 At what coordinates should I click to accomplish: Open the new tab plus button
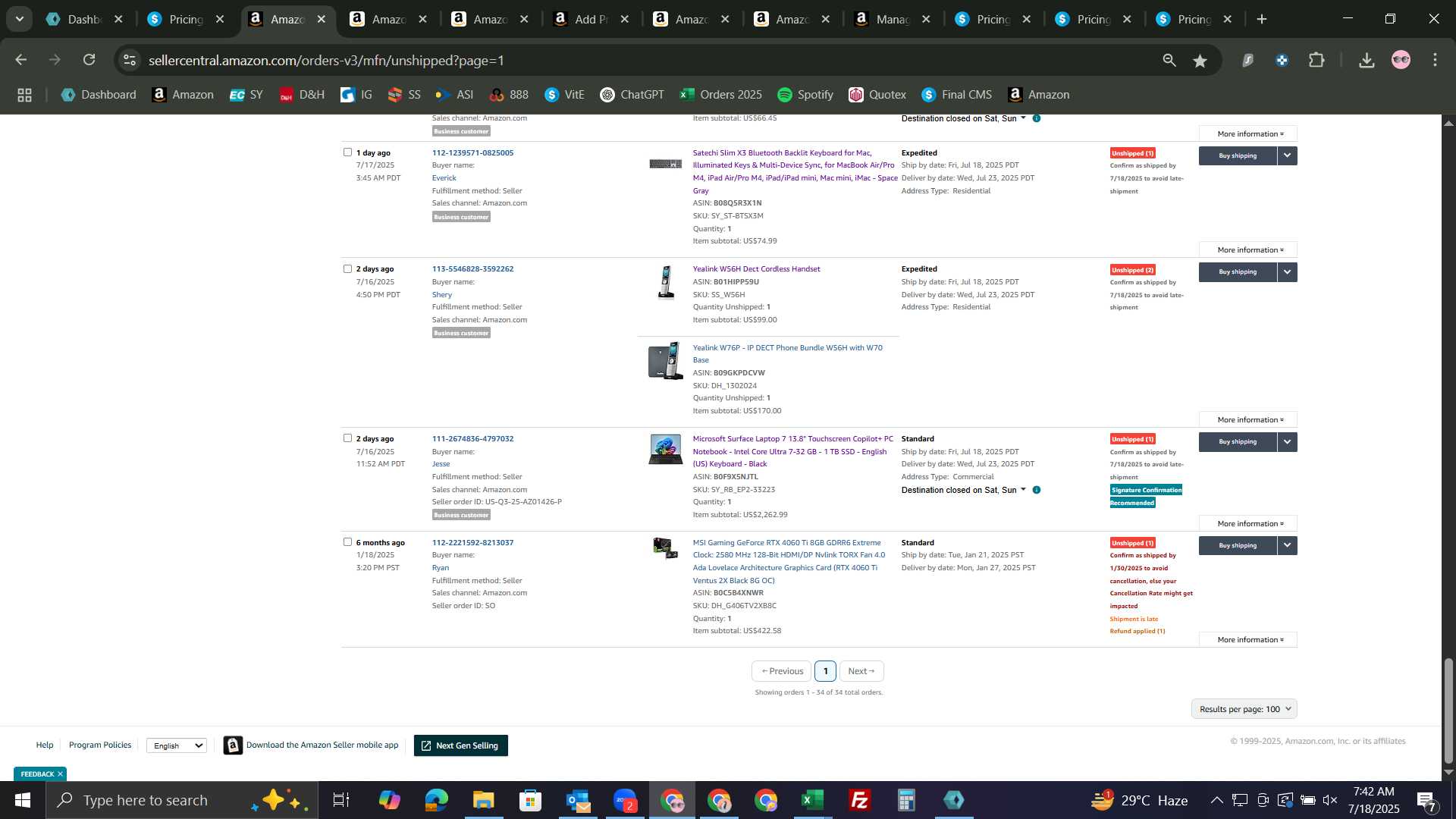[1262, 19]
